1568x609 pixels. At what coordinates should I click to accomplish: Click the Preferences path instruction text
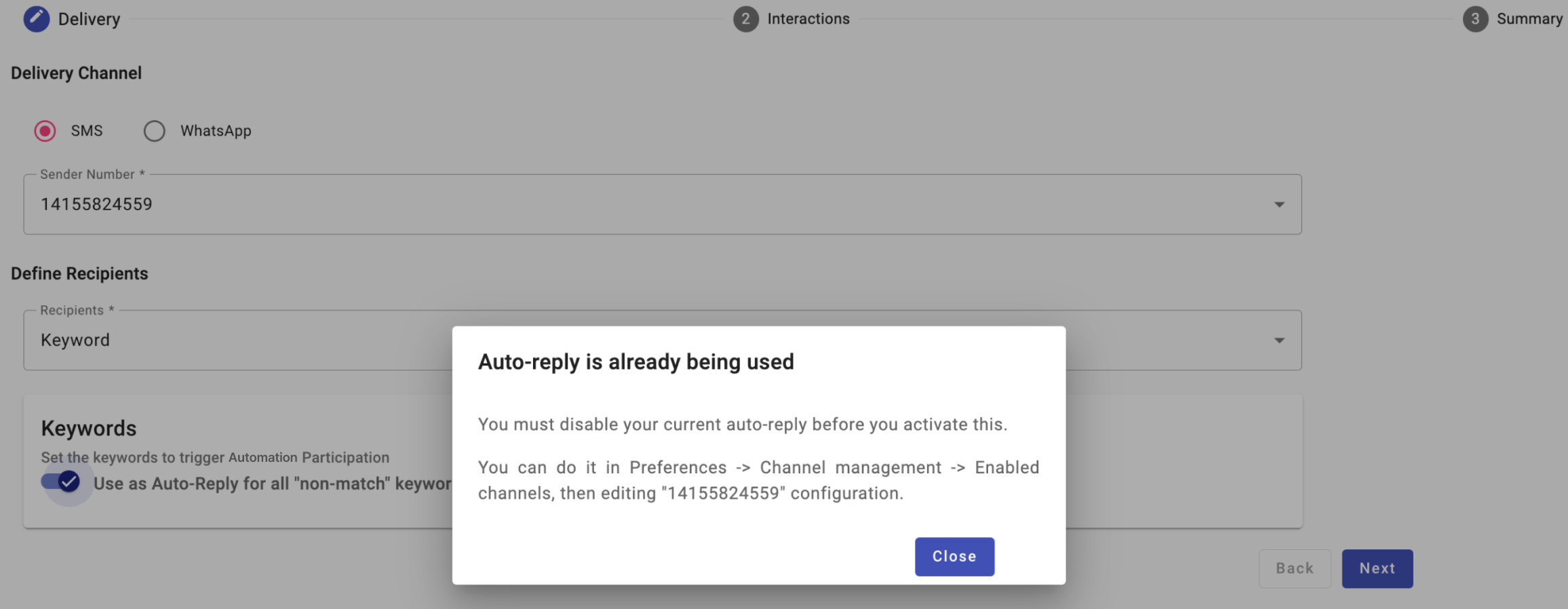pos(758,480)
